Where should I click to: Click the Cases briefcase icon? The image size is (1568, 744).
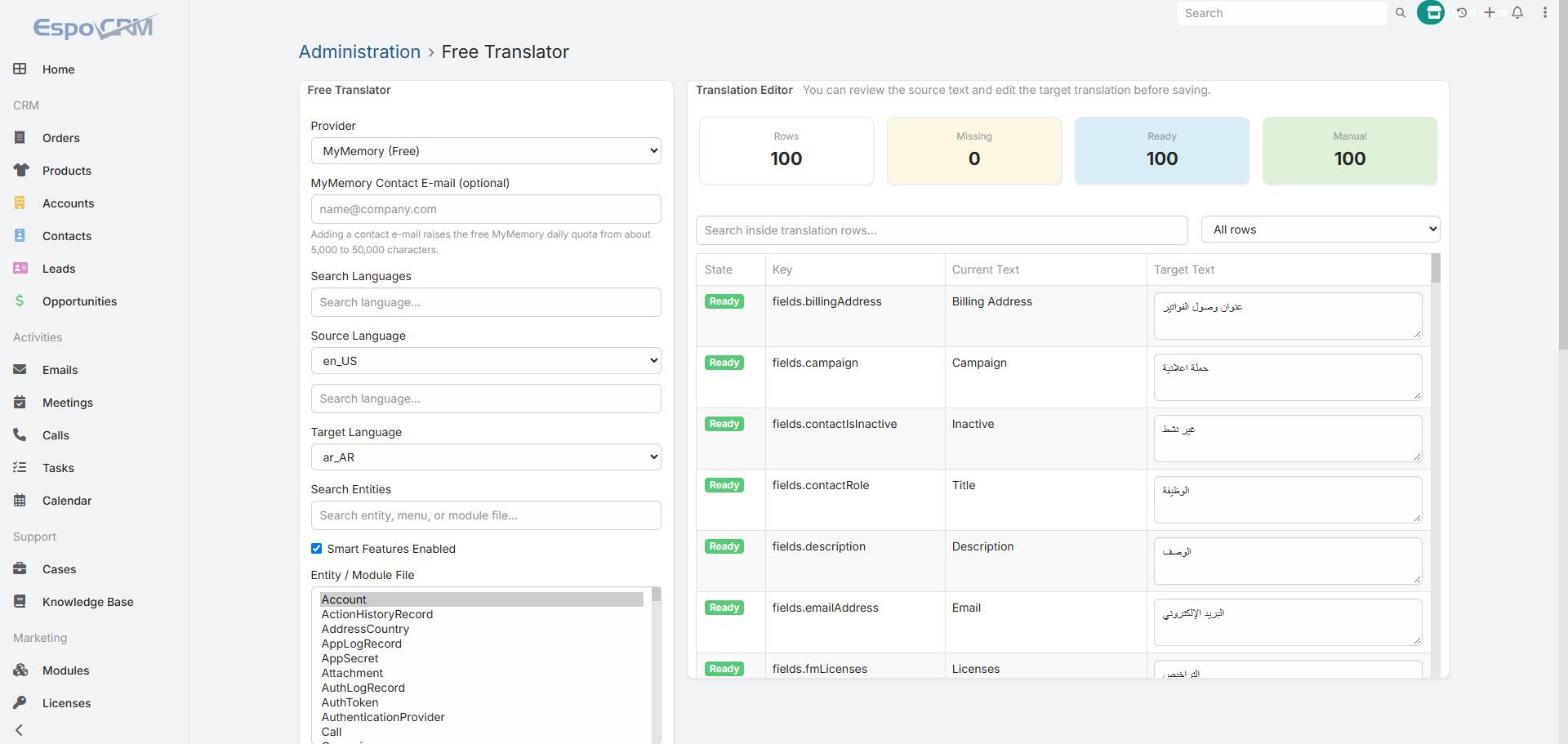(x=19, y=569)
